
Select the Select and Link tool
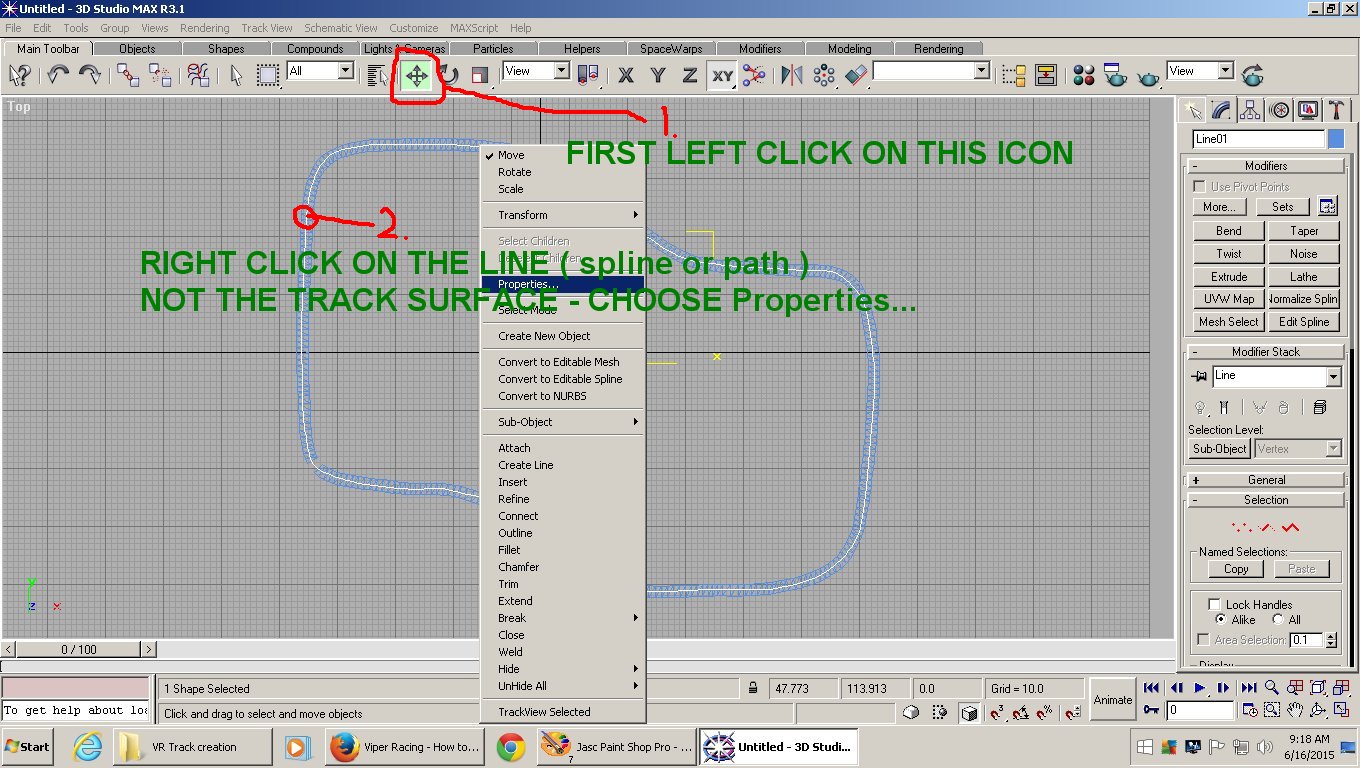click(128, 75)
